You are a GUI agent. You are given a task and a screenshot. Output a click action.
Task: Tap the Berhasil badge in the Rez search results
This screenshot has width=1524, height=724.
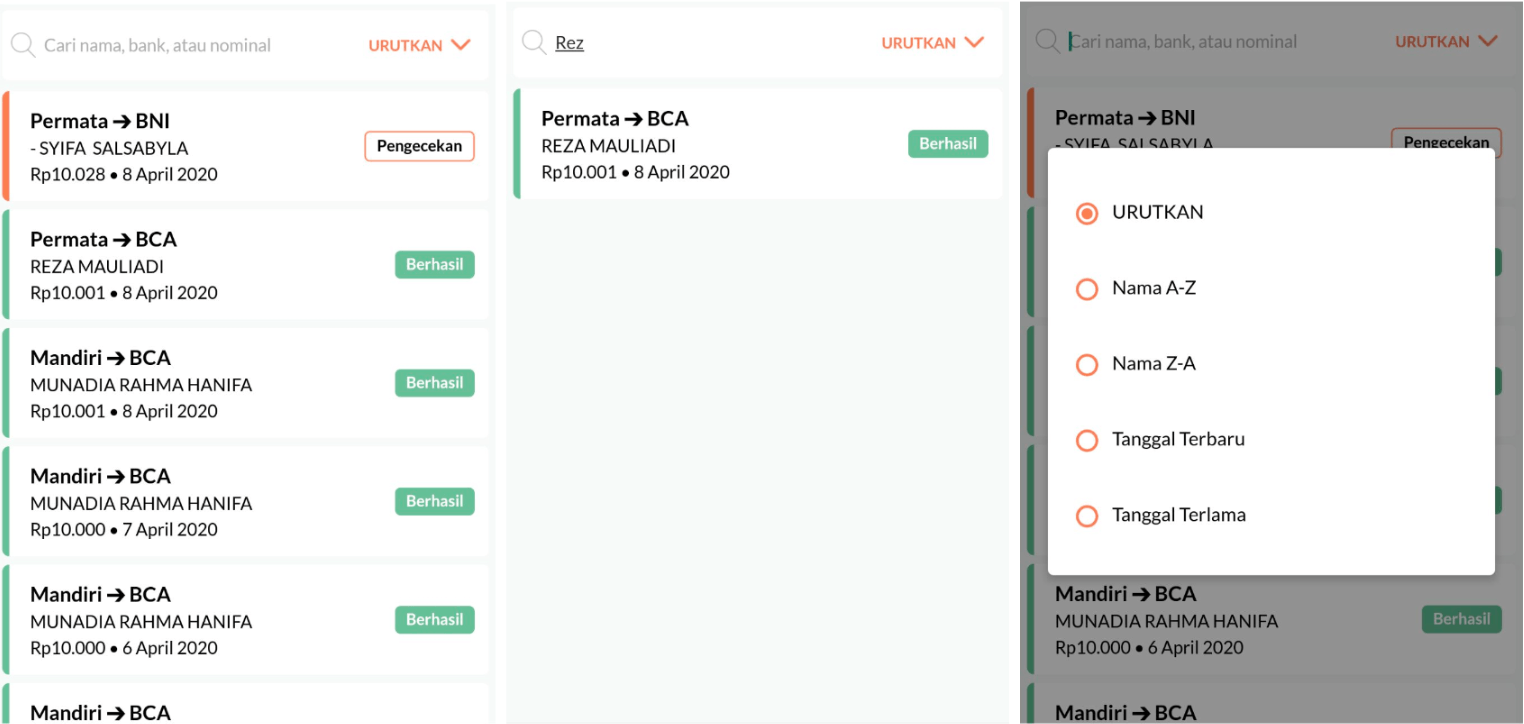pyautogui.click(x=948, y=144)
